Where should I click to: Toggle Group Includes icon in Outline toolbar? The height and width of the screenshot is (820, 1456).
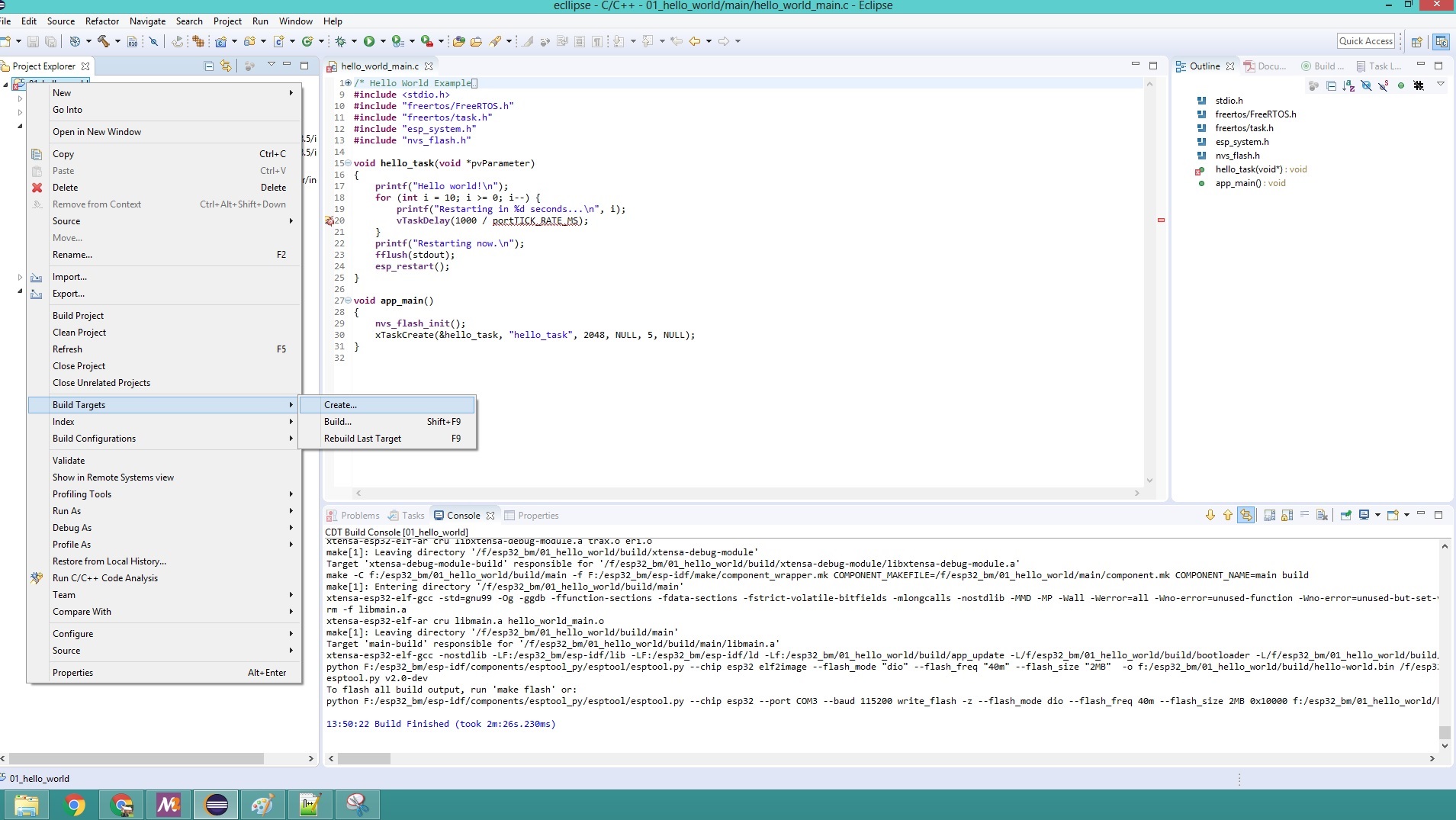pos(1419,85)
